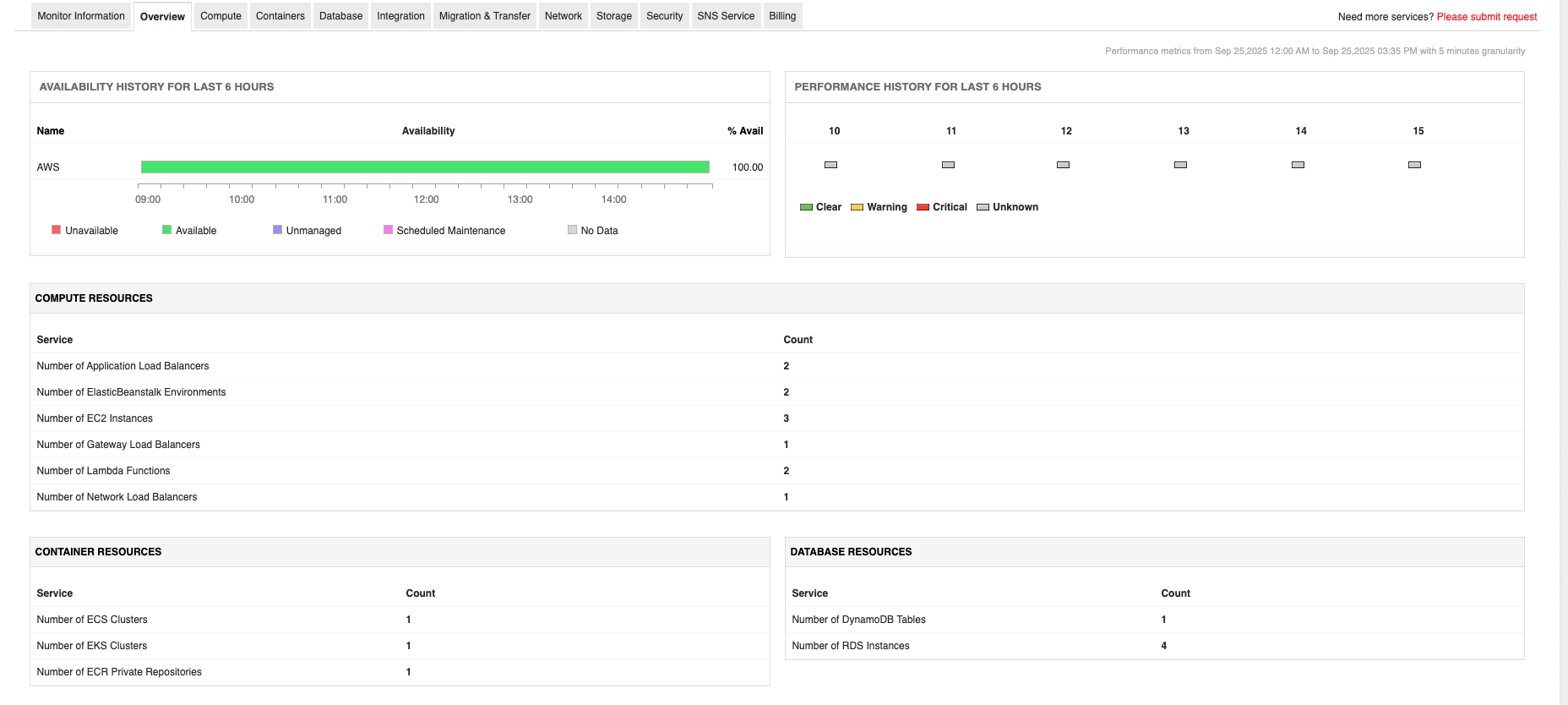Click the count 4 for RDS Instances

tap(1164, 646)
